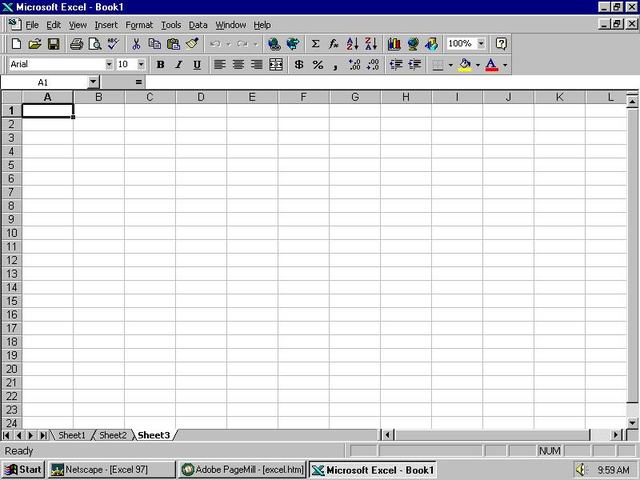The image size is (640, 480).
Task: Sort Ascending A-Z icon
Action: click(x=352, y=44)
